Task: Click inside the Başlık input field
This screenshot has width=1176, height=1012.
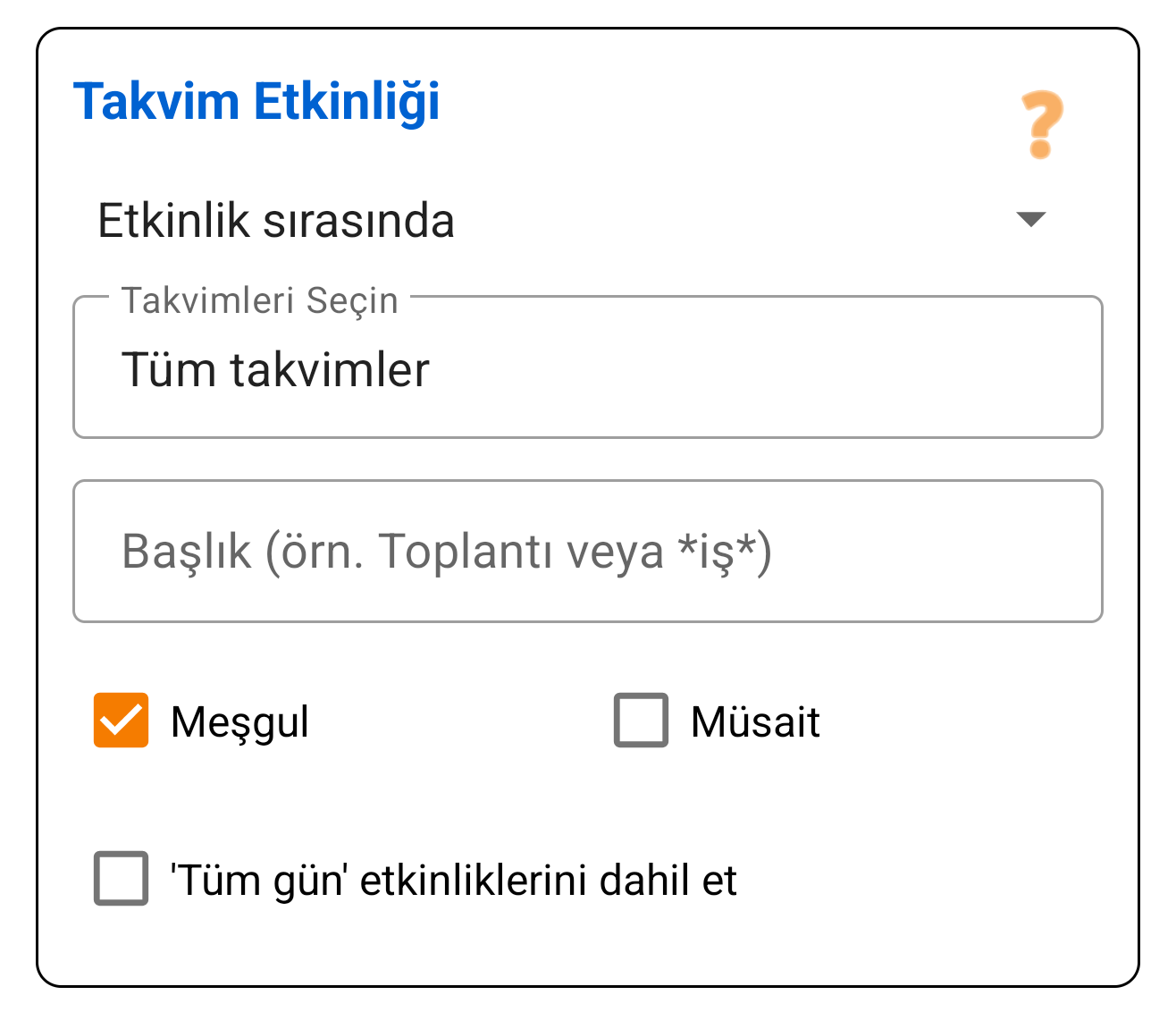Action: click(588, 551)
